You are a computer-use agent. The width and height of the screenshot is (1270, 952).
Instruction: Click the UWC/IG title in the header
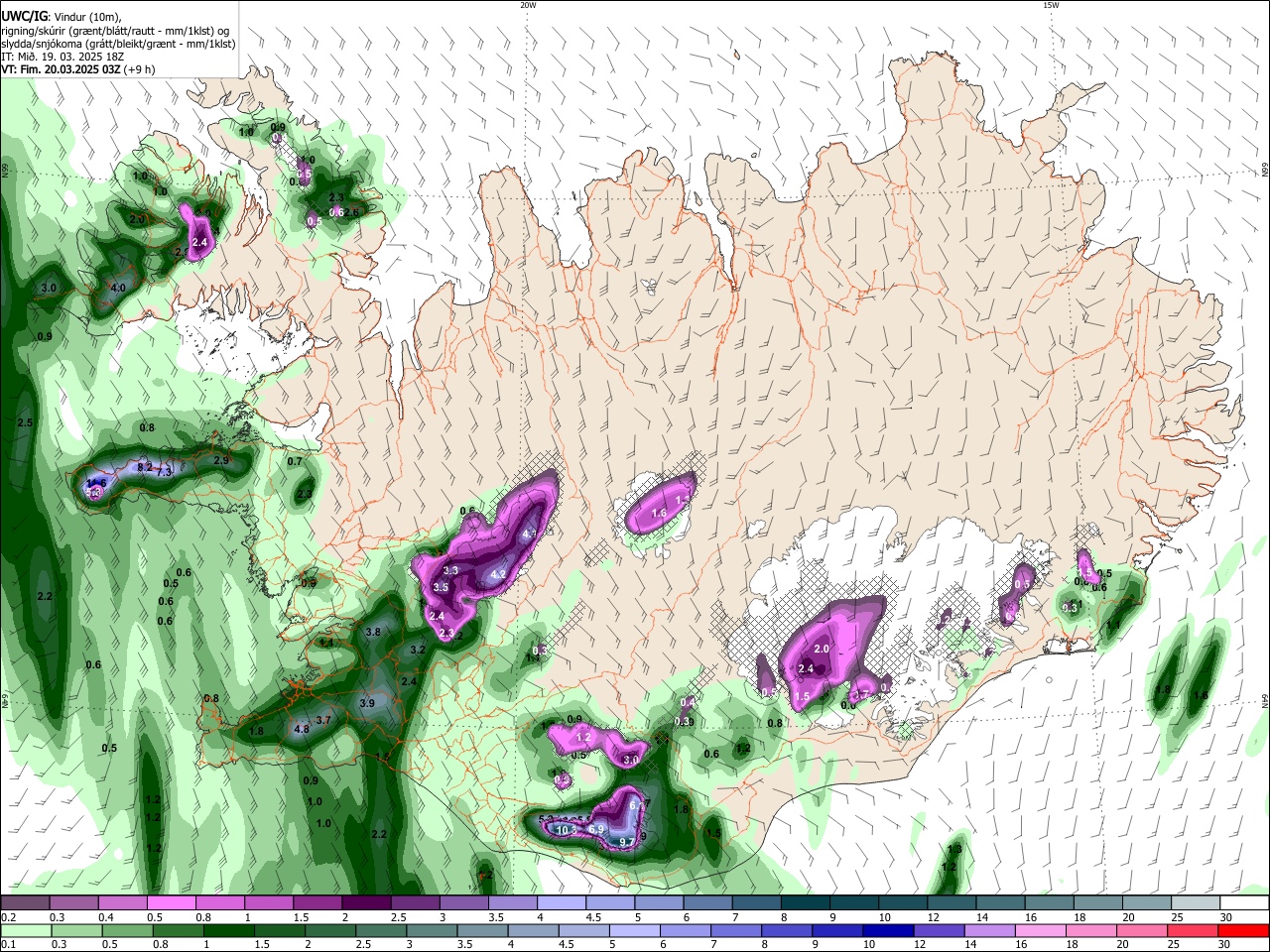click(x=24, y=16)
